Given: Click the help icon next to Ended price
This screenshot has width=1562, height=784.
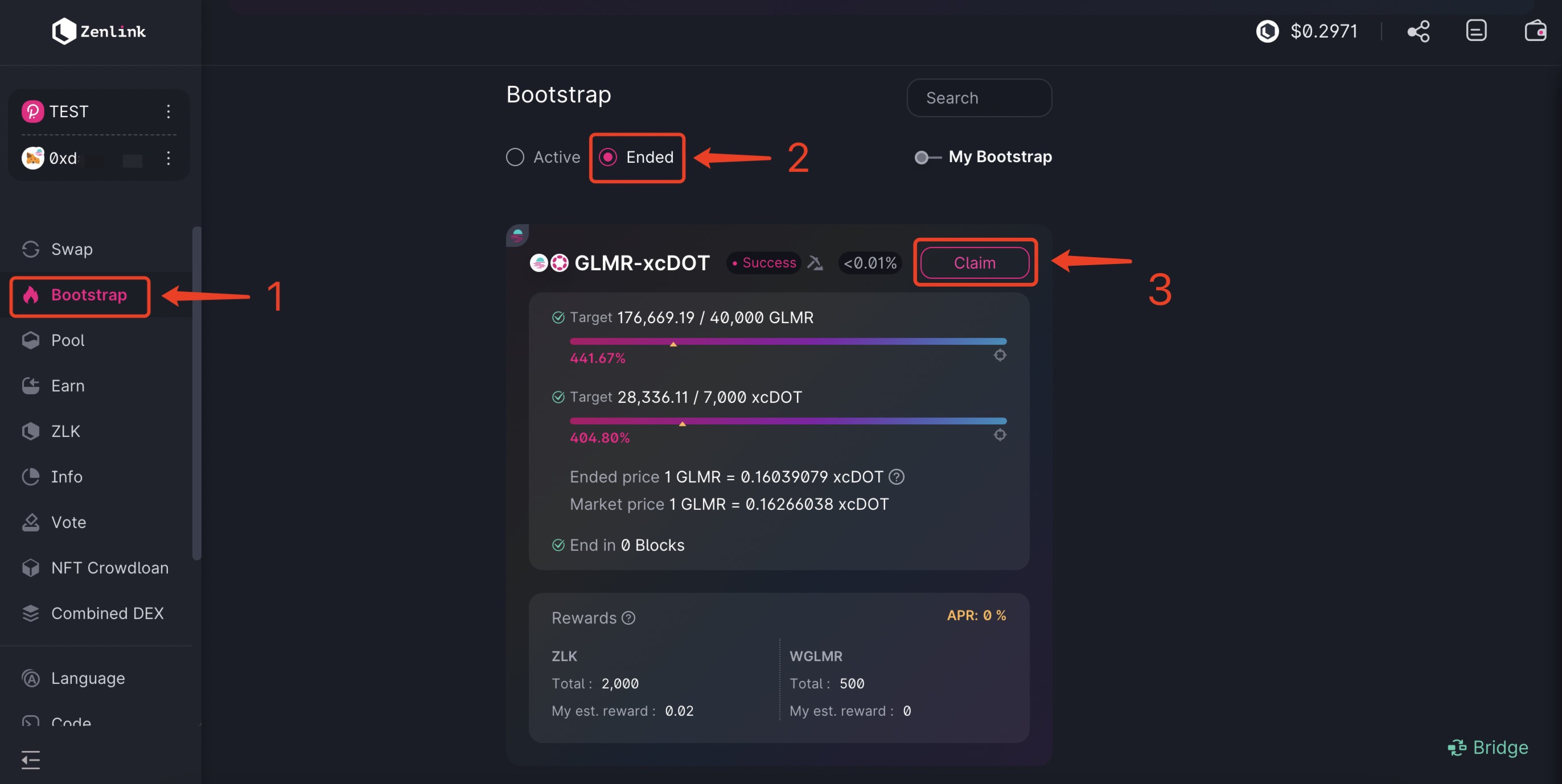Looking at the screenshot, I should 896,477.
